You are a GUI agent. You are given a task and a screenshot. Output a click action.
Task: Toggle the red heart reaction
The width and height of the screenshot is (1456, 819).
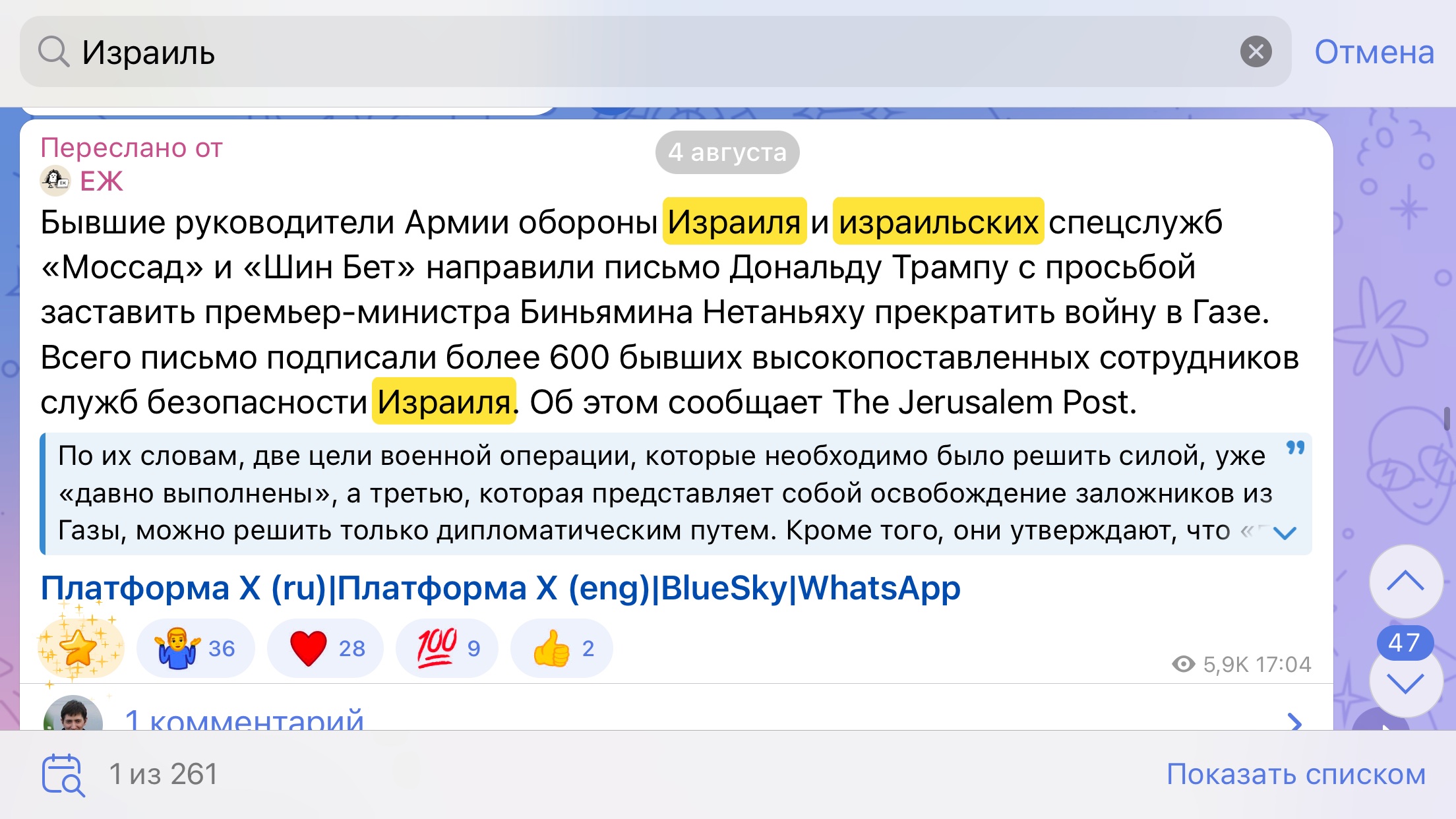[325, 648]
